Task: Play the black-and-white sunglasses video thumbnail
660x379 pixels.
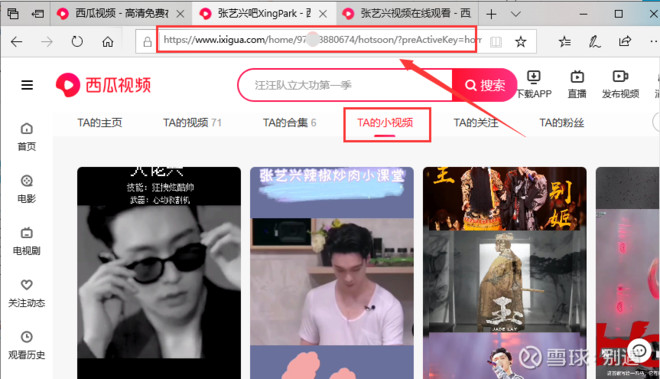Action: coord(159,273)
